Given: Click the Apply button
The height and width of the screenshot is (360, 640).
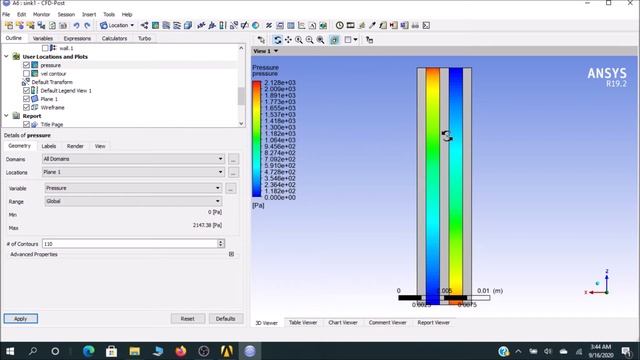Looking at the screenshot, I should pyautogui.click(x=21, y=318).
